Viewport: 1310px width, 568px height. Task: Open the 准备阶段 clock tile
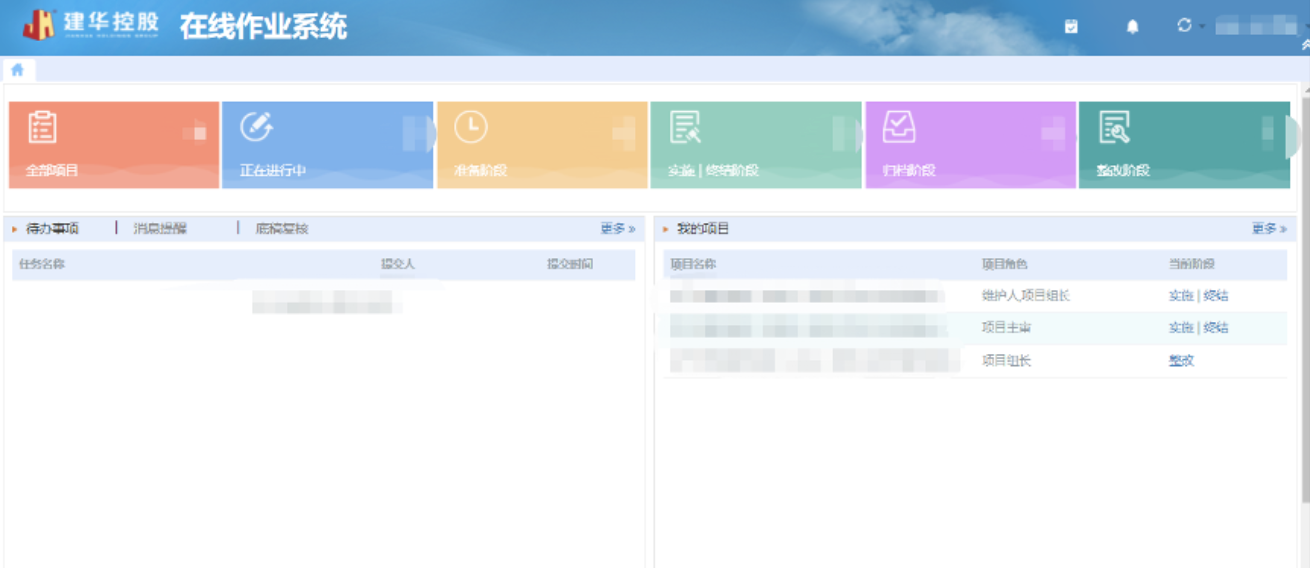541,145
